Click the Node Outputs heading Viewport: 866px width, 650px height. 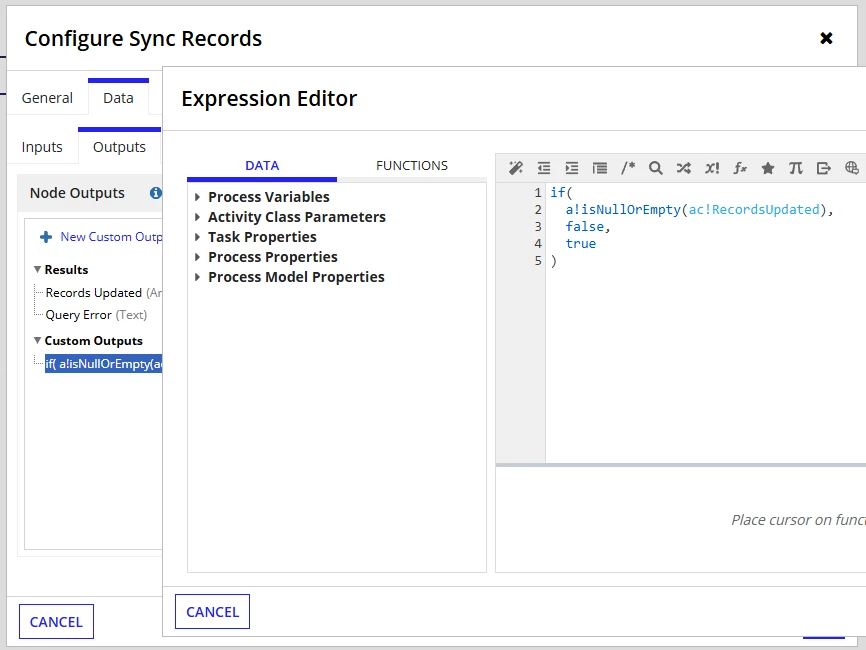pyautogui.click(x=77, y=193)
